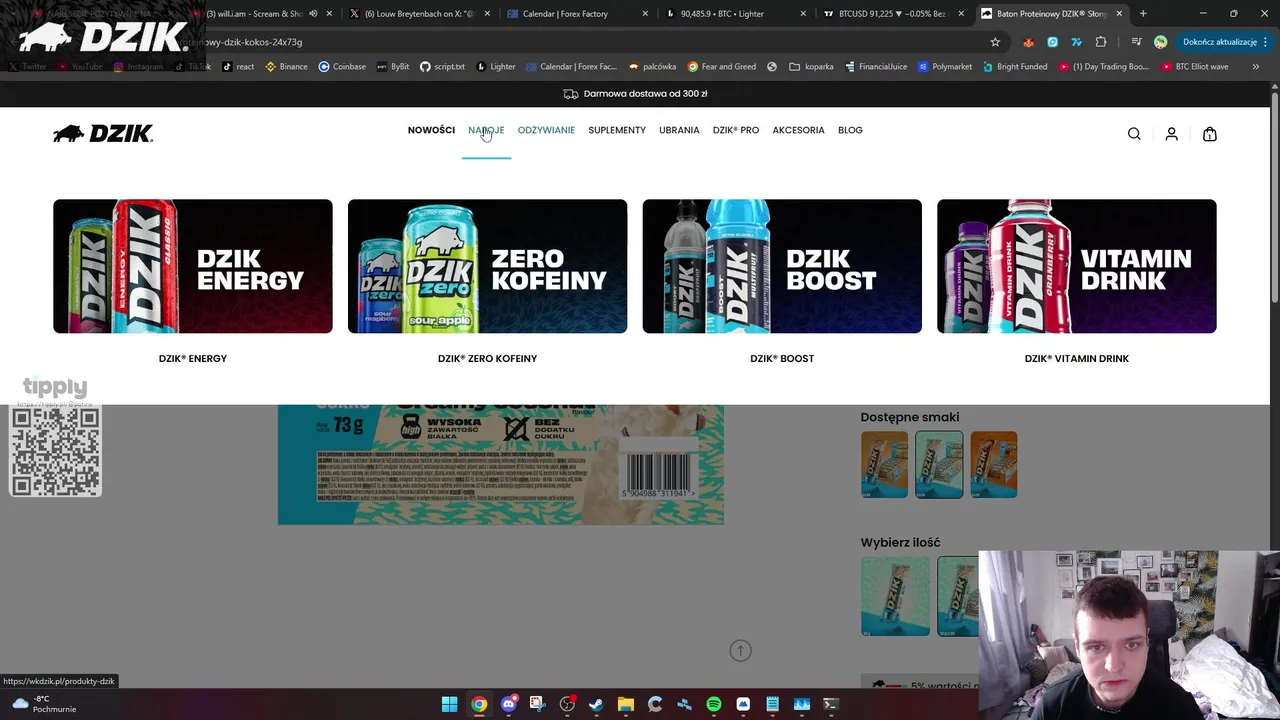Open the shopping bag cart icon
The height and width of the screenshot is (720, 1280).
1209,134
